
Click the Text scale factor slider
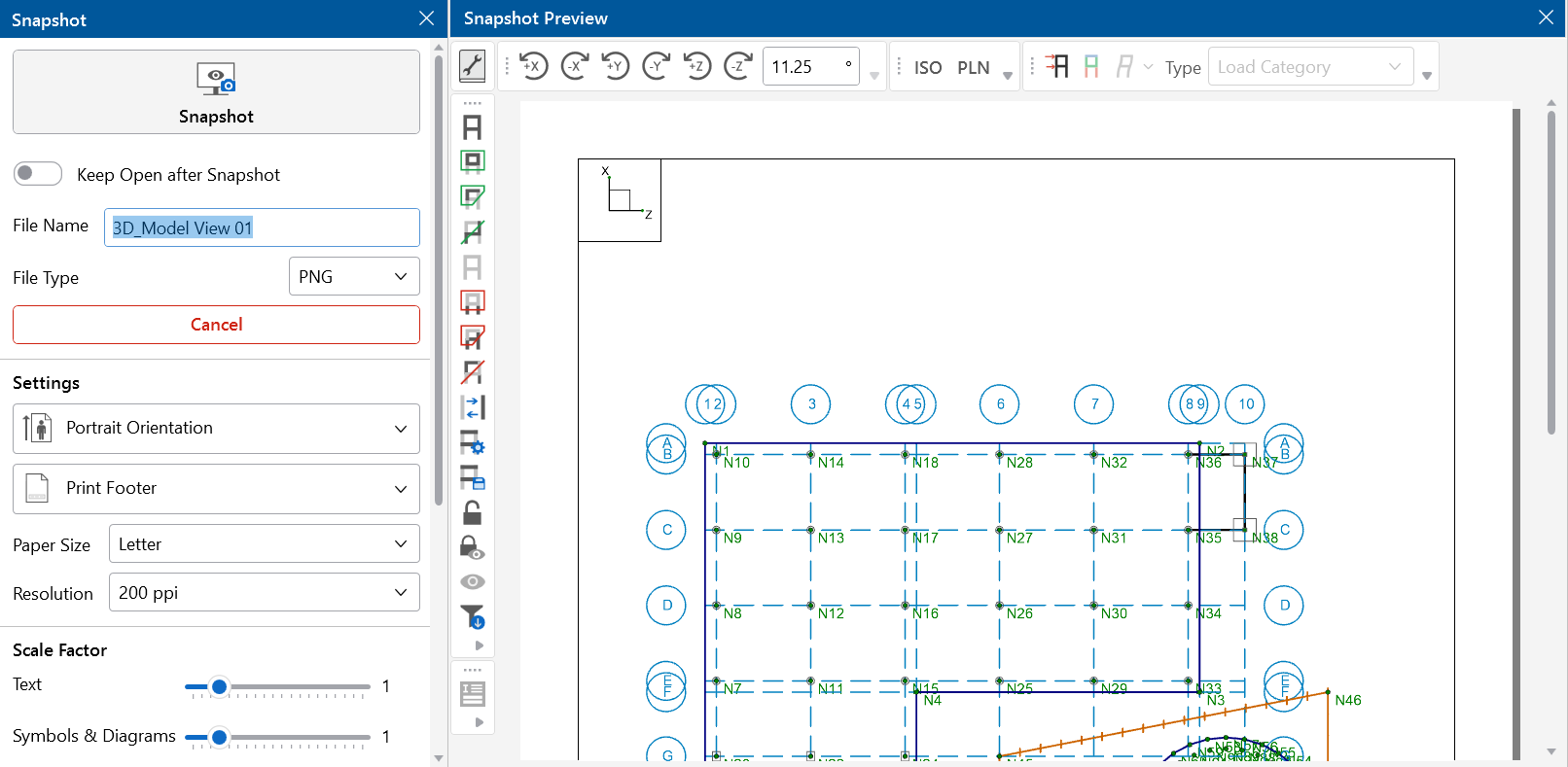[277, 687]
